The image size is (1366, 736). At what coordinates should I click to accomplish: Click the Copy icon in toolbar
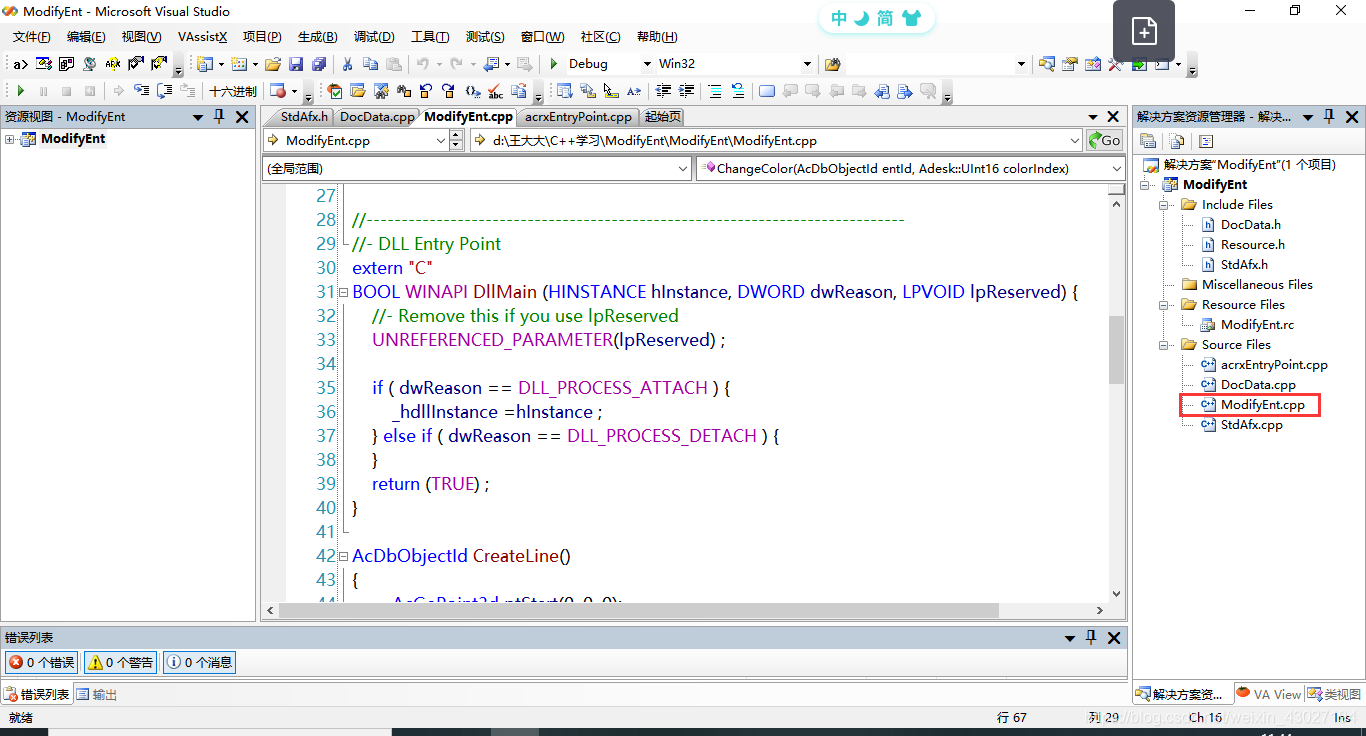pos(370,64)
